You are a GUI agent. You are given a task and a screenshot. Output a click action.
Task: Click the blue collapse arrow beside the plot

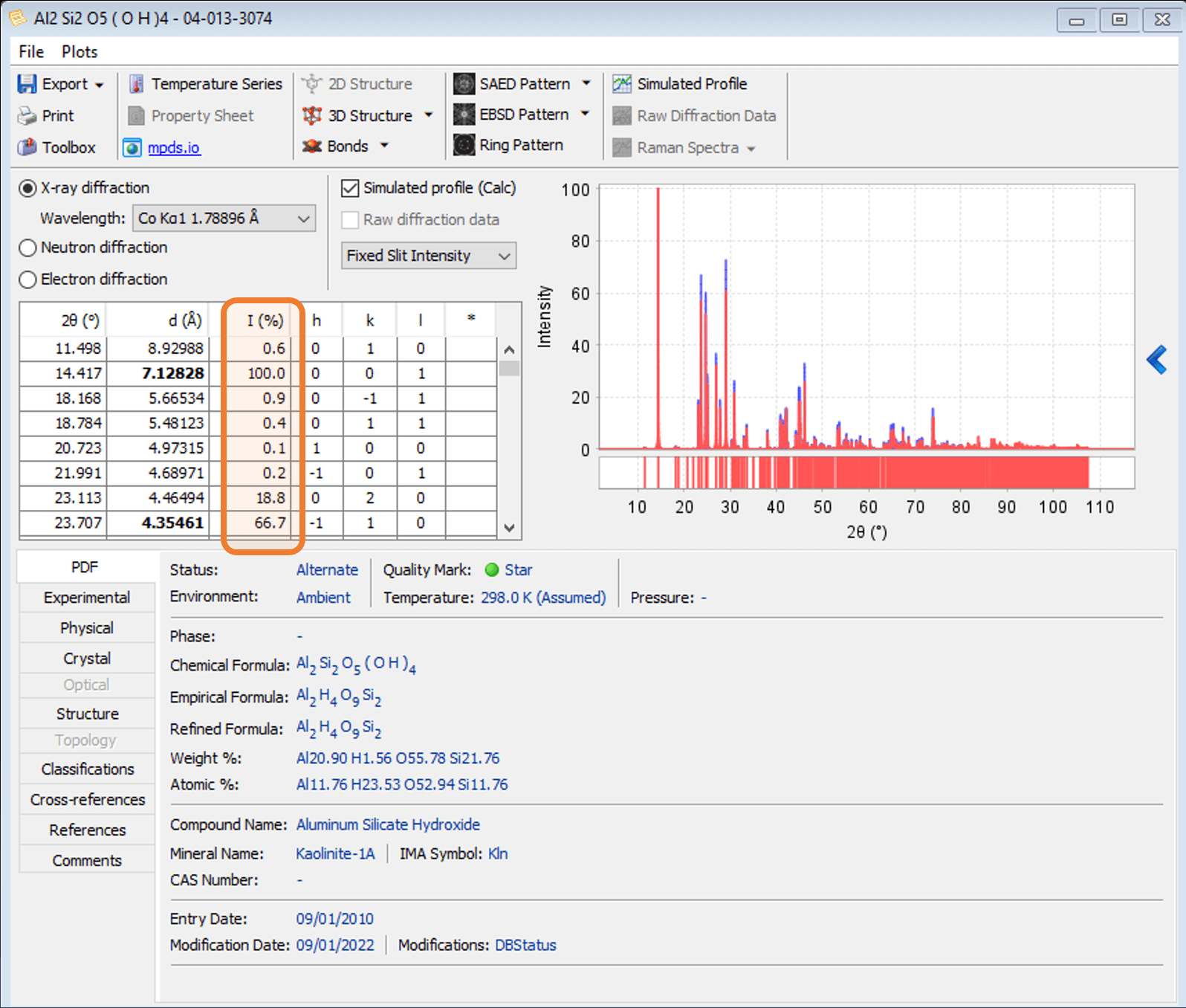click(1156, 360)
